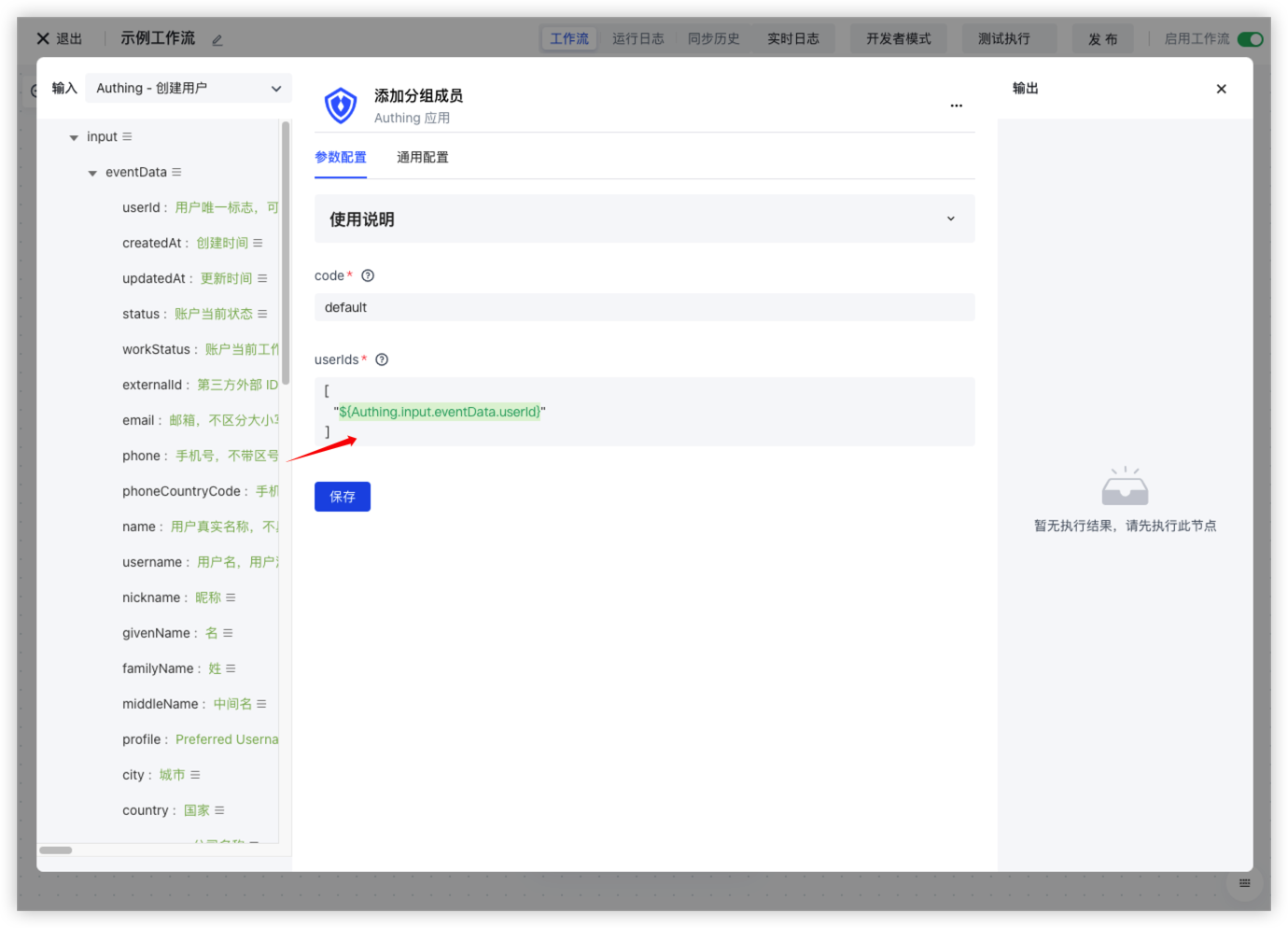Click the pencil icon to rename workflow
Screen dimensions: 1288x928
pyautogui.click(x=217, y=40)
